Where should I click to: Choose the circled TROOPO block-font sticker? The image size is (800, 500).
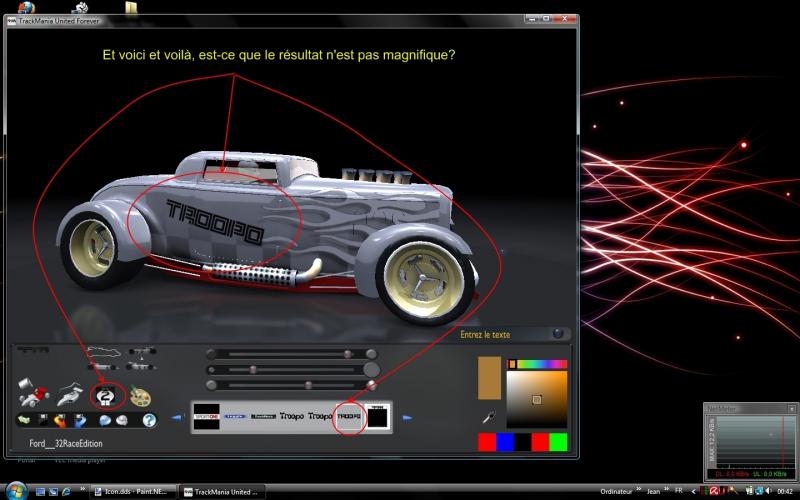click(349, 416)
